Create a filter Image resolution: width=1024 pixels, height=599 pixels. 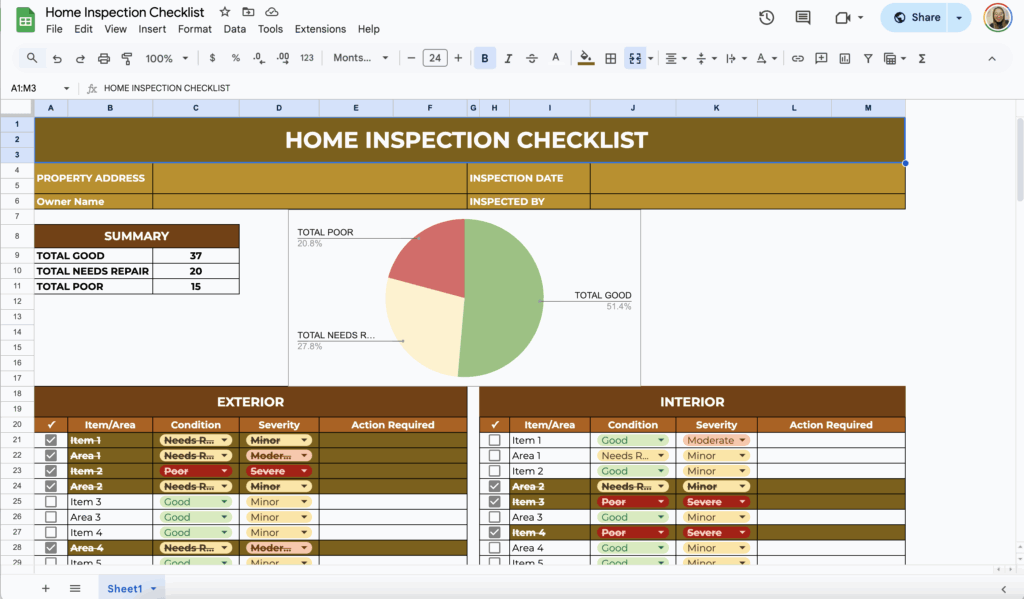[x=868, y=58]
